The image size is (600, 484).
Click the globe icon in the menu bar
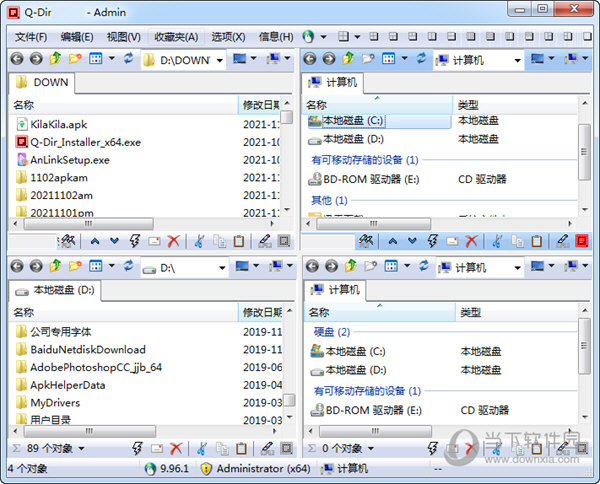pyautogui.click(x=308, y=37)
